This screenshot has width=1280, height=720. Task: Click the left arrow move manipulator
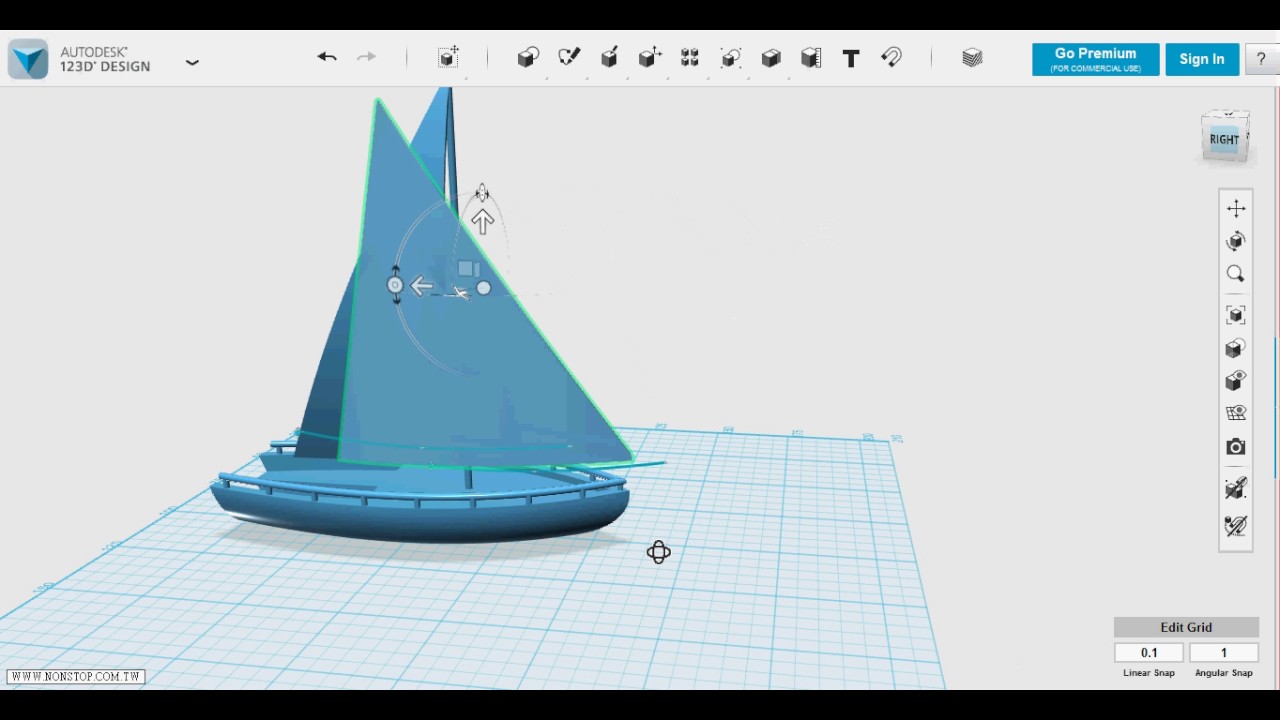pyautogui.click(x=422, y=287)
